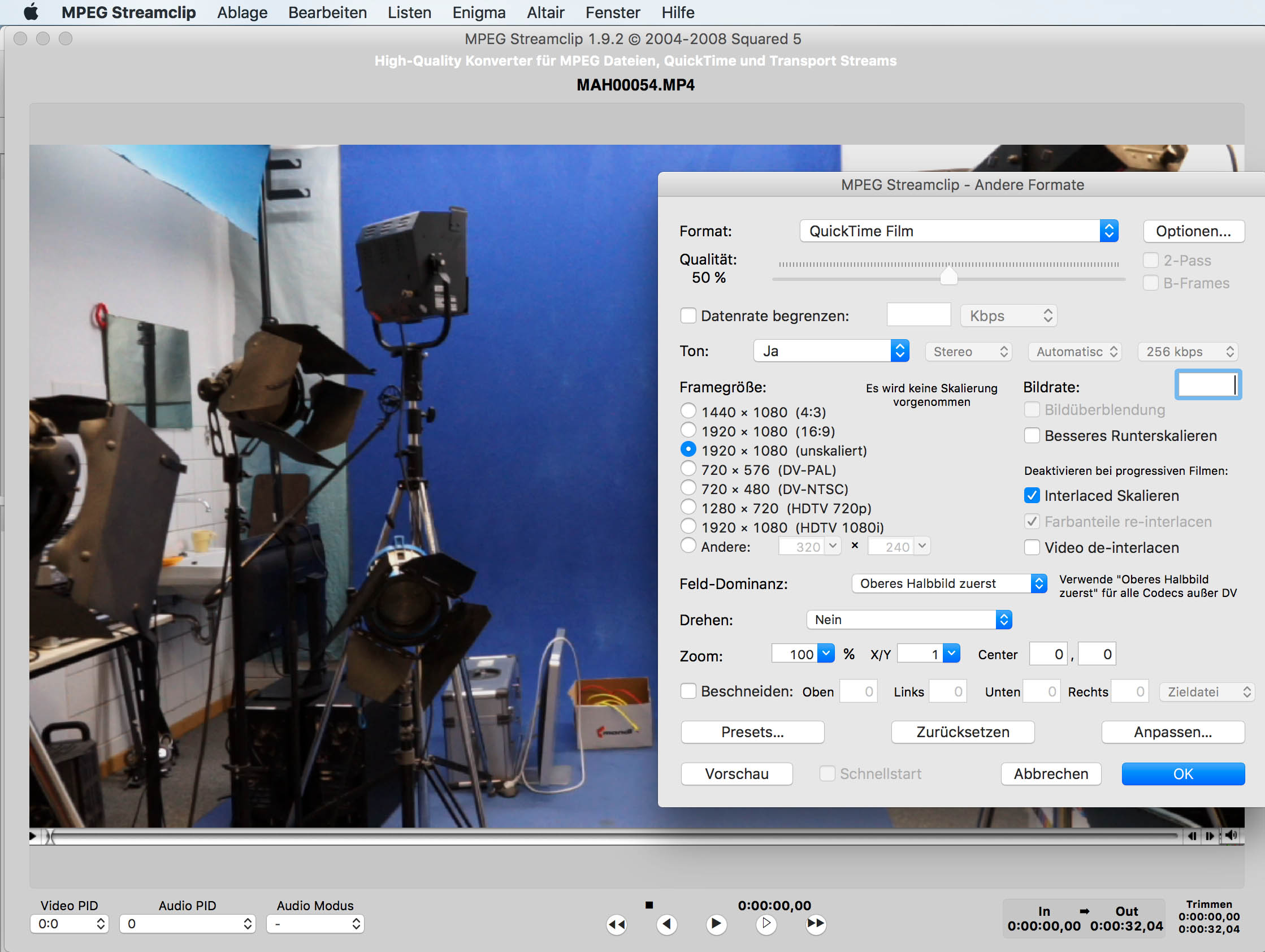Open the Ablage menu

click(x=242, y=12)
